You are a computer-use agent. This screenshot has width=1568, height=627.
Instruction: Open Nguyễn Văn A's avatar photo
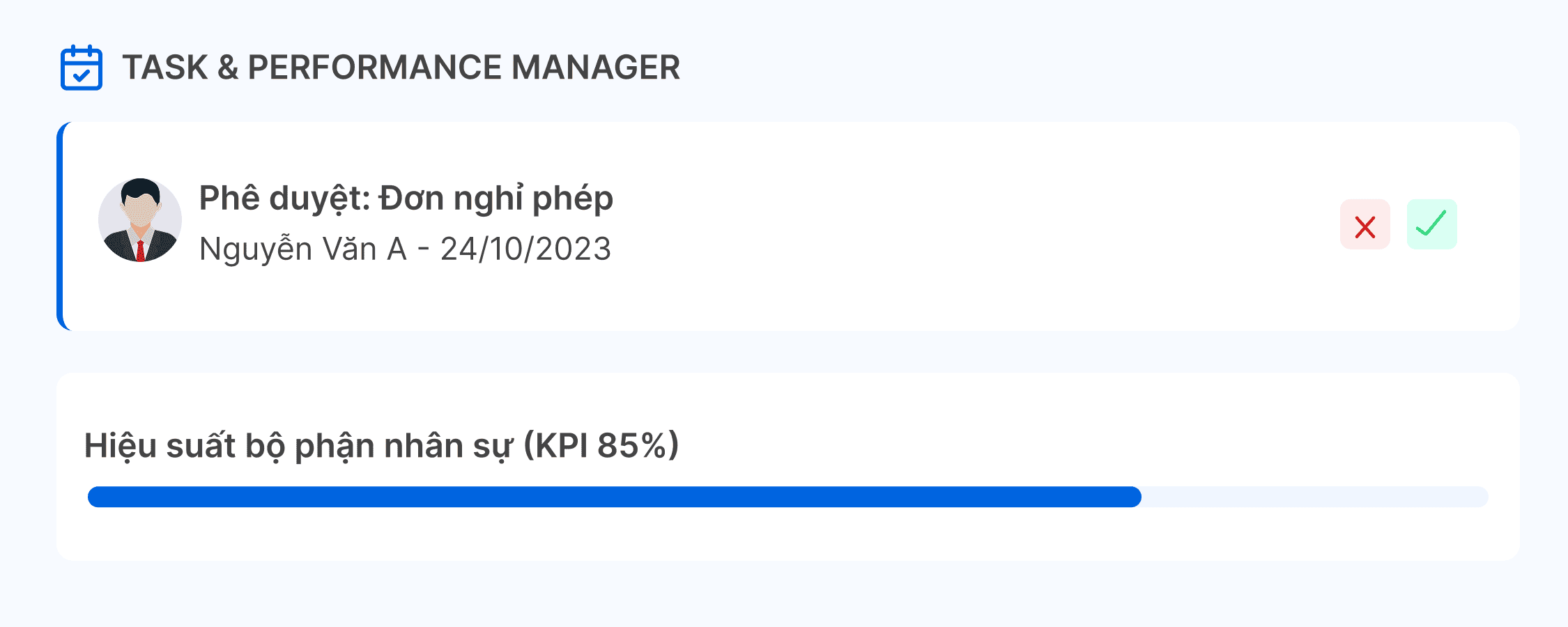click(140, 220)
